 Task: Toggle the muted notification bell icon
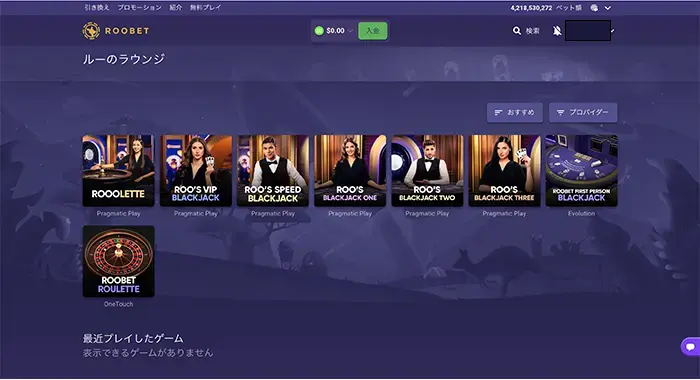(557, 31)
